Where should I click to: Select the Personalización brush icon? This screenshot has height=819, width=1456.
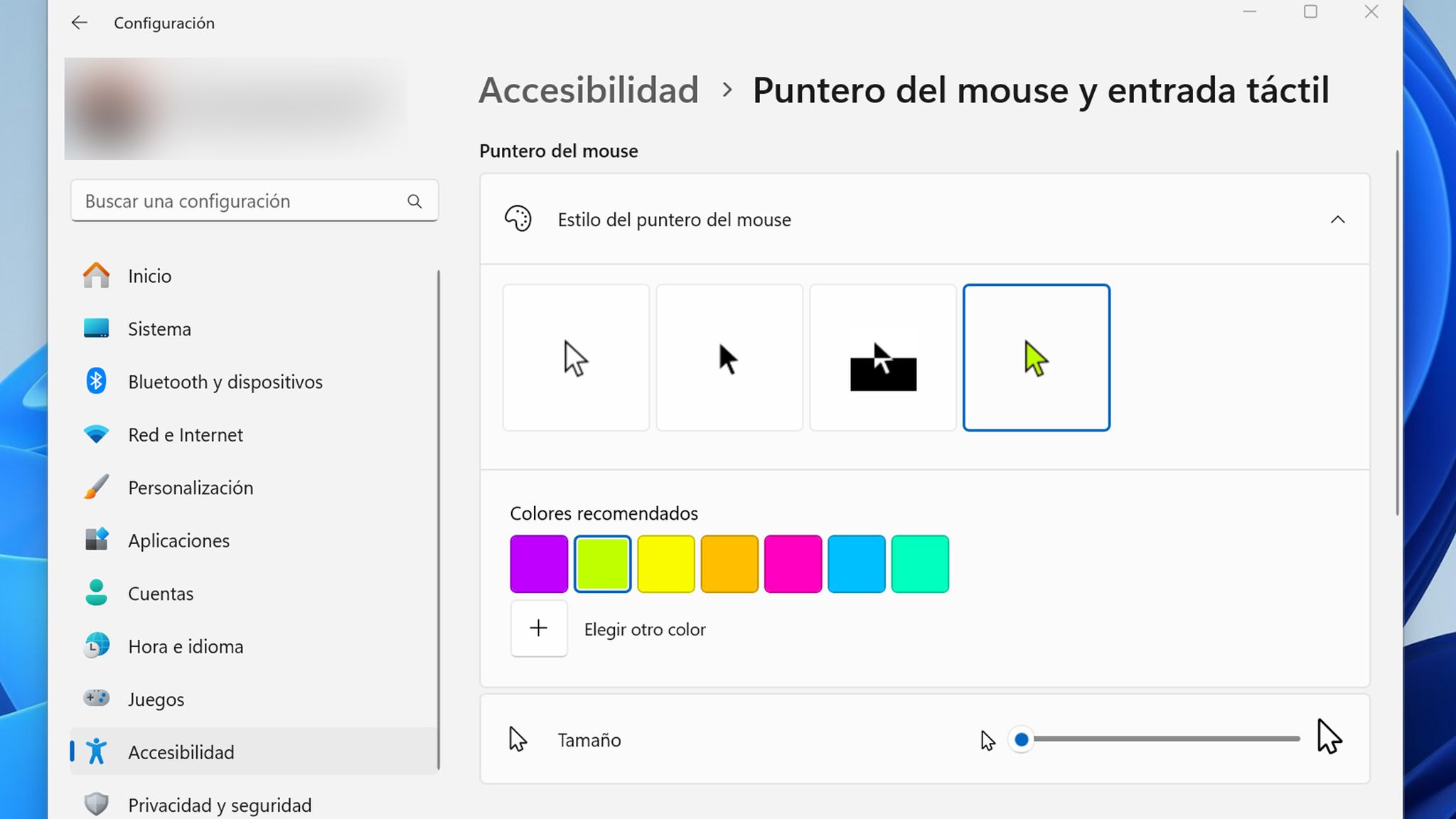tap(97, 487)
